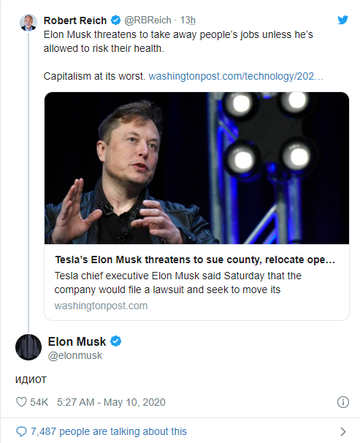Click the 5:27 AM - May 10, 2020 timestamp

(111, 402)
